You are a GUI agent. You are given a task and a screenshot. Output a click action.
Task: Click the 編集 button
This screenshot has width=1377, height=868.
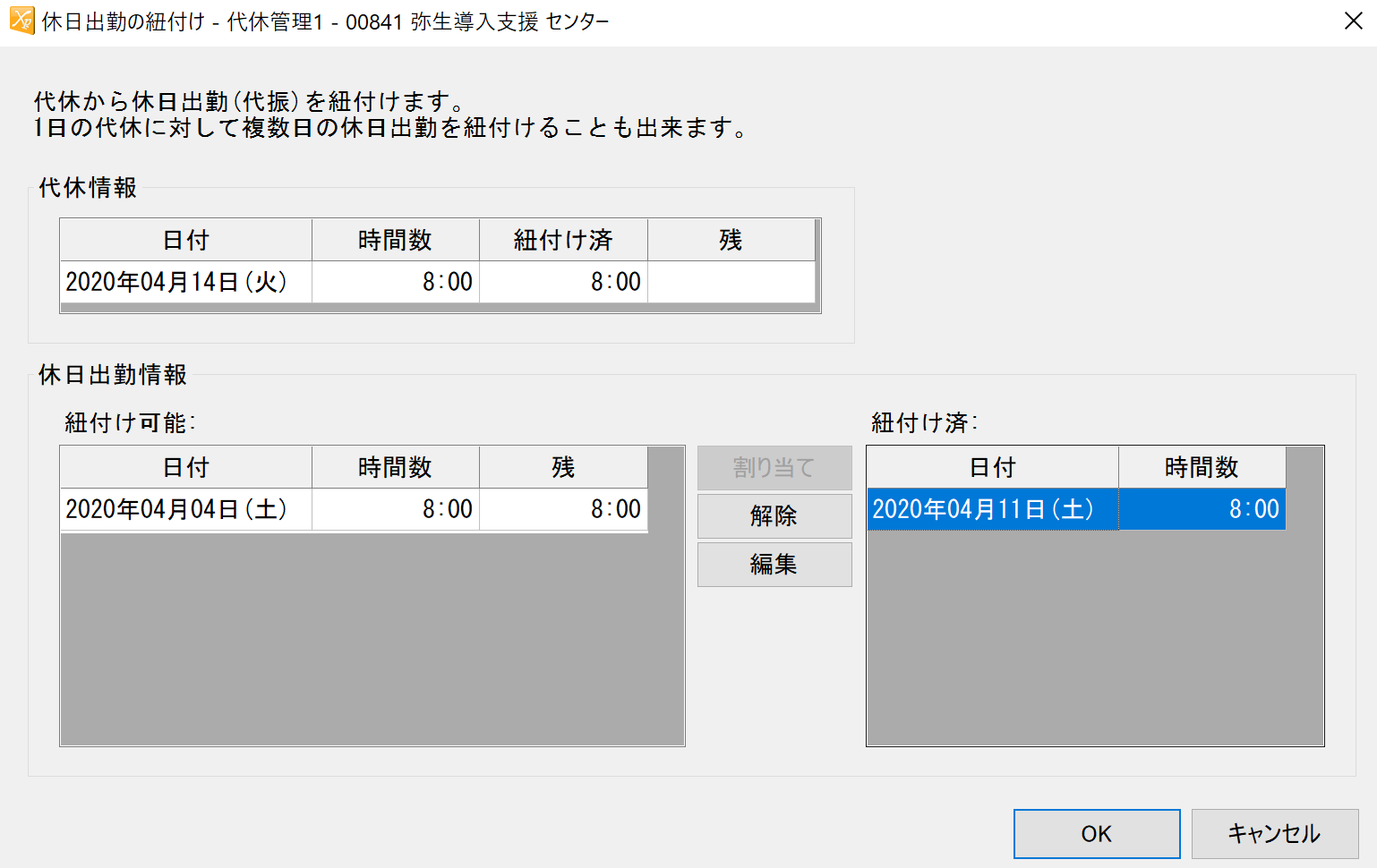point(774,564)
